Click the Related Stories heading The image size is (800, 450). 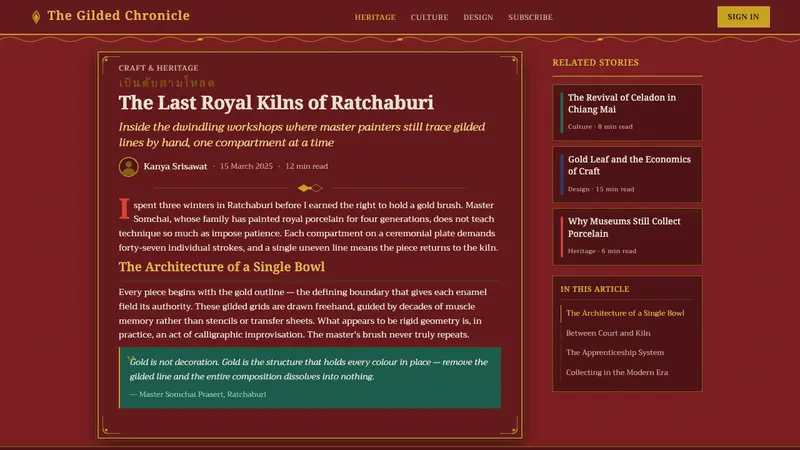[595, 63]
